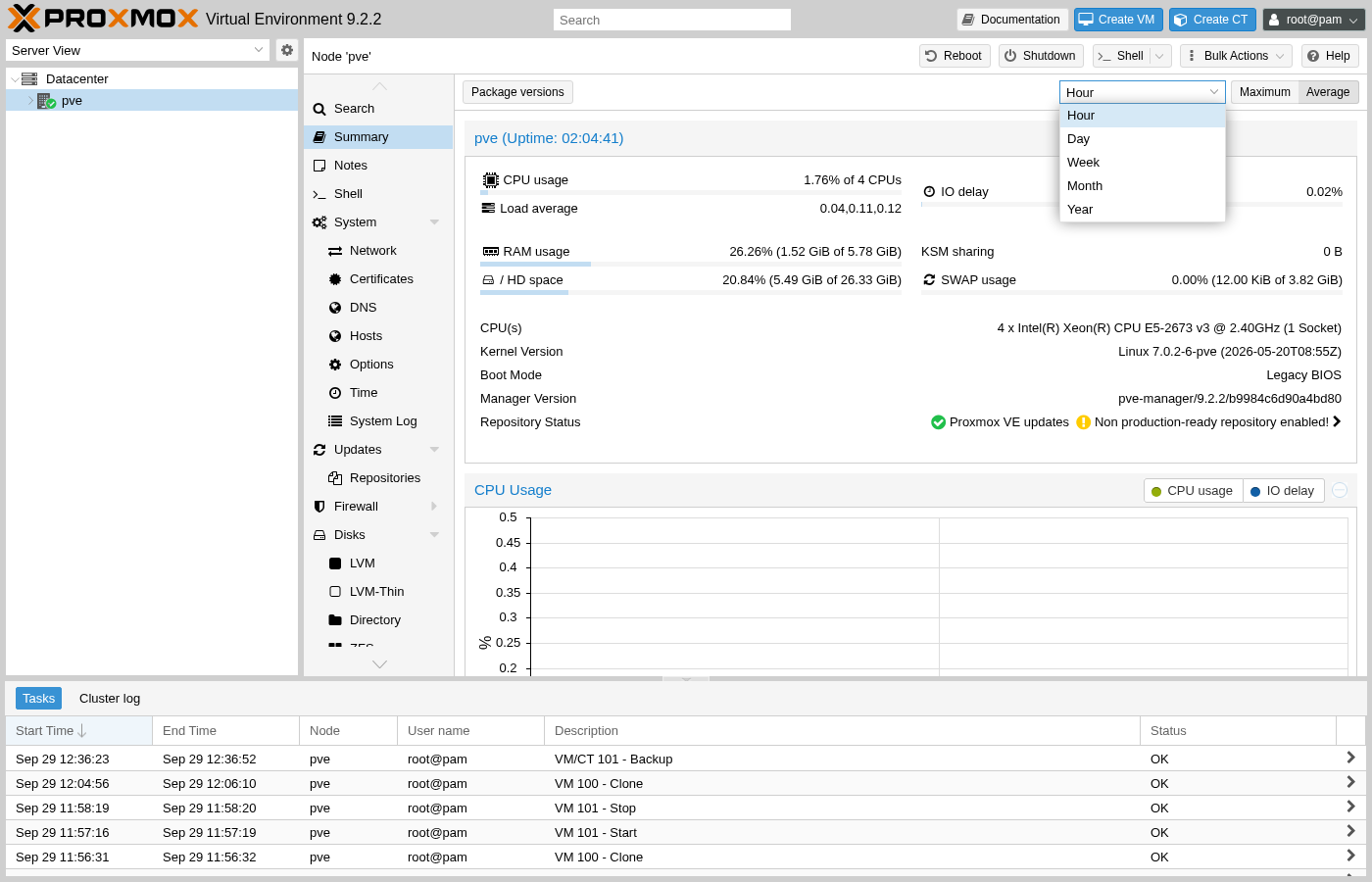Image resolution: width=1372 pixels, height=882 pixels.
Task: Click the Proxmox VE updates green check icon
Action: 939,422
